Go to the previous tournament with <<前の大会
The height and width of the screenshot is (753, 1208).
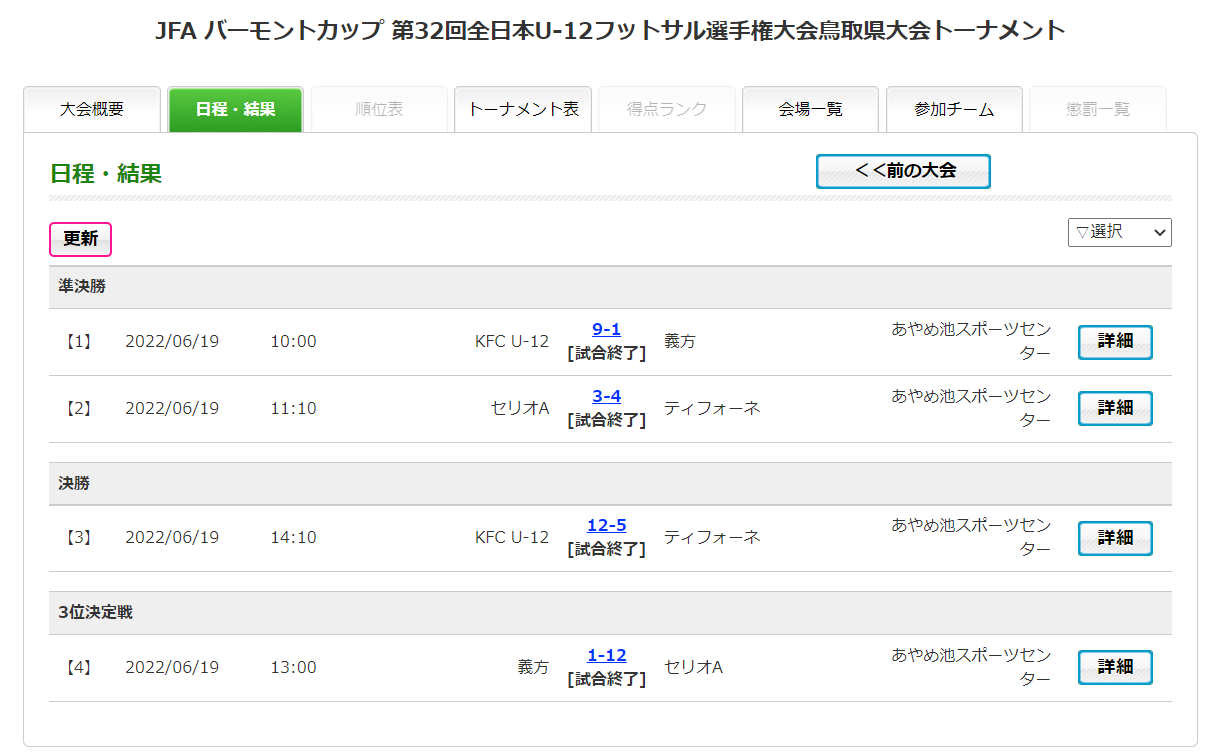(x=903, y=171)
